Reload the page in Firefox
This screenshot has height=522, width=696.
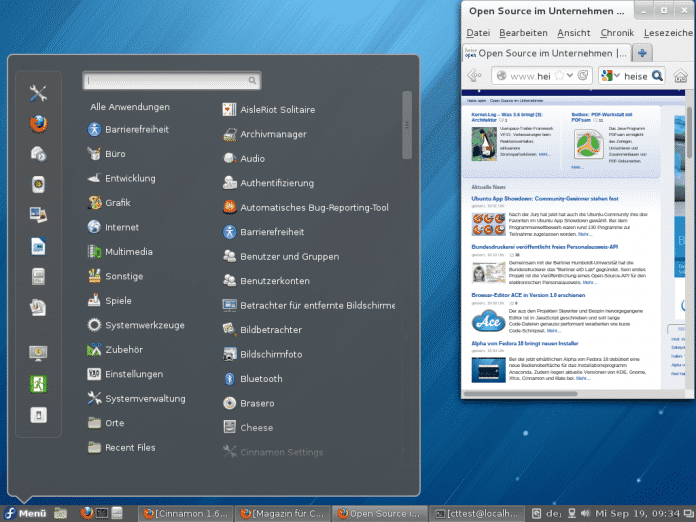(581, 76)
